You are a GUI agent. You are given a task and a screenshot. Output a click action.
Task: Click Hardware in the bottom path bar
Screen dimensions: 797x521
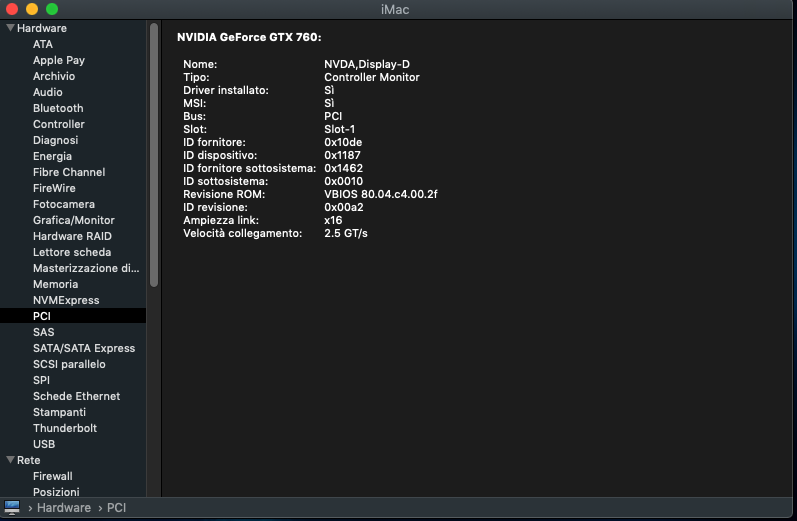tap(64, 508)
